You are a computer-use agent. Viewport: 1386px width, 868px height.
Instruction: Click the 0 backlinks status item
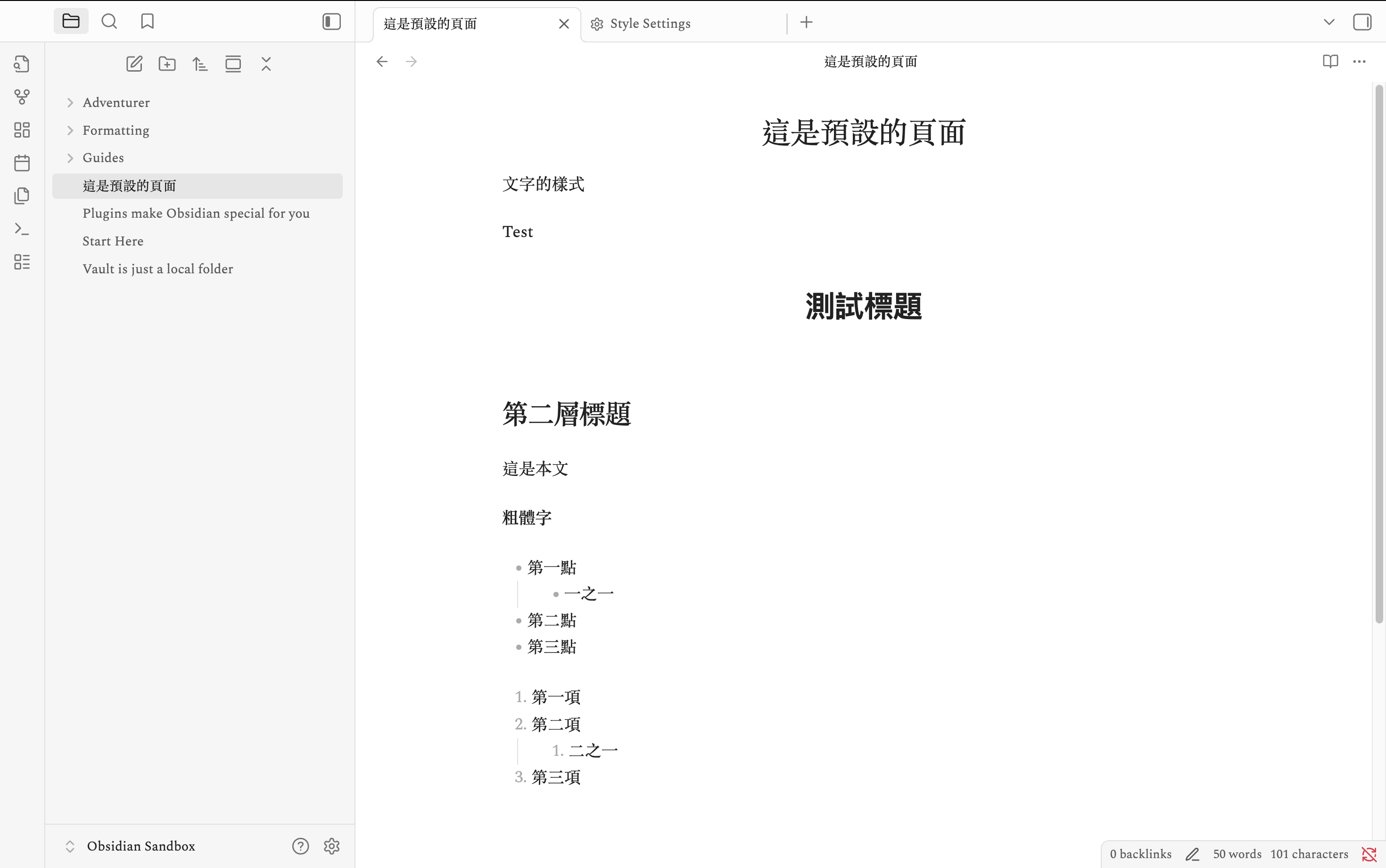[x=1140, y=854]
